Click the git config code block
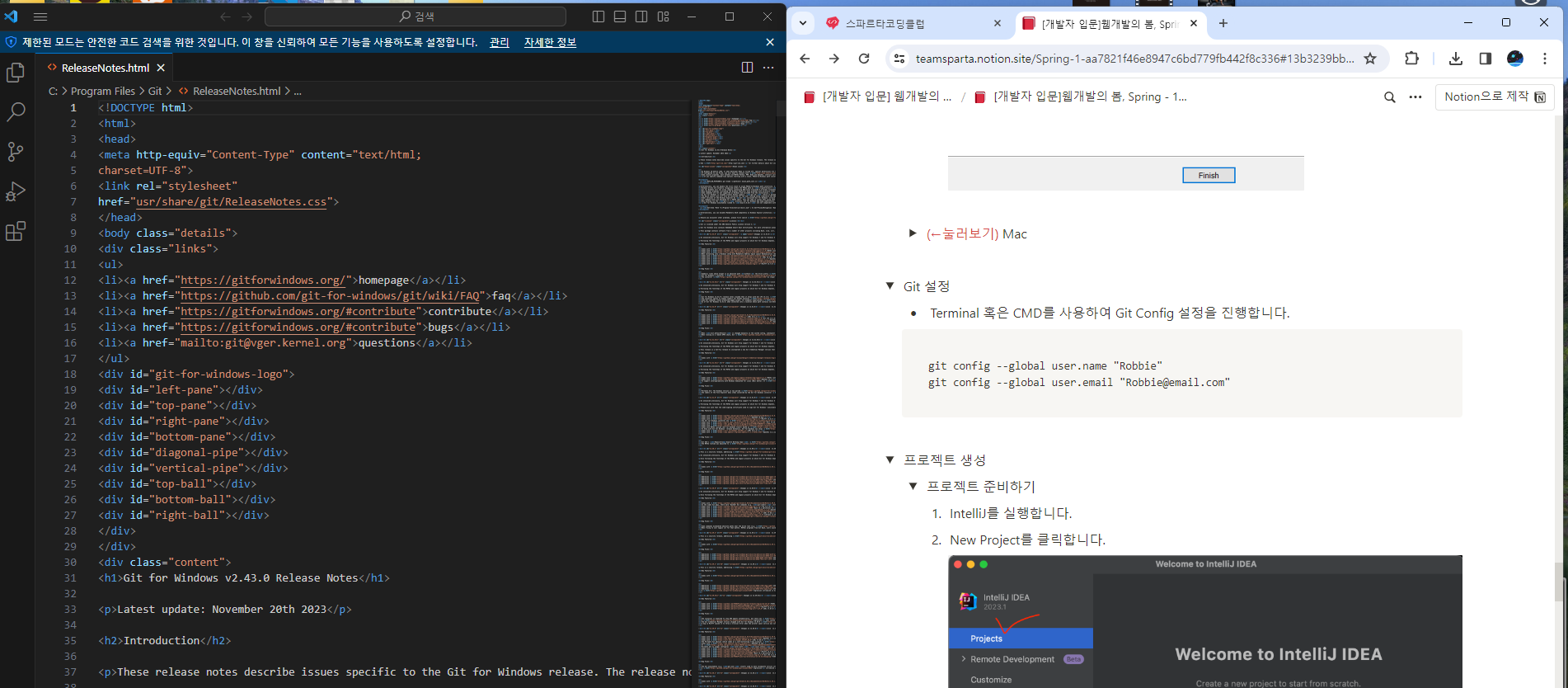Screen dimensions: 1568x688 point(1182,374)
